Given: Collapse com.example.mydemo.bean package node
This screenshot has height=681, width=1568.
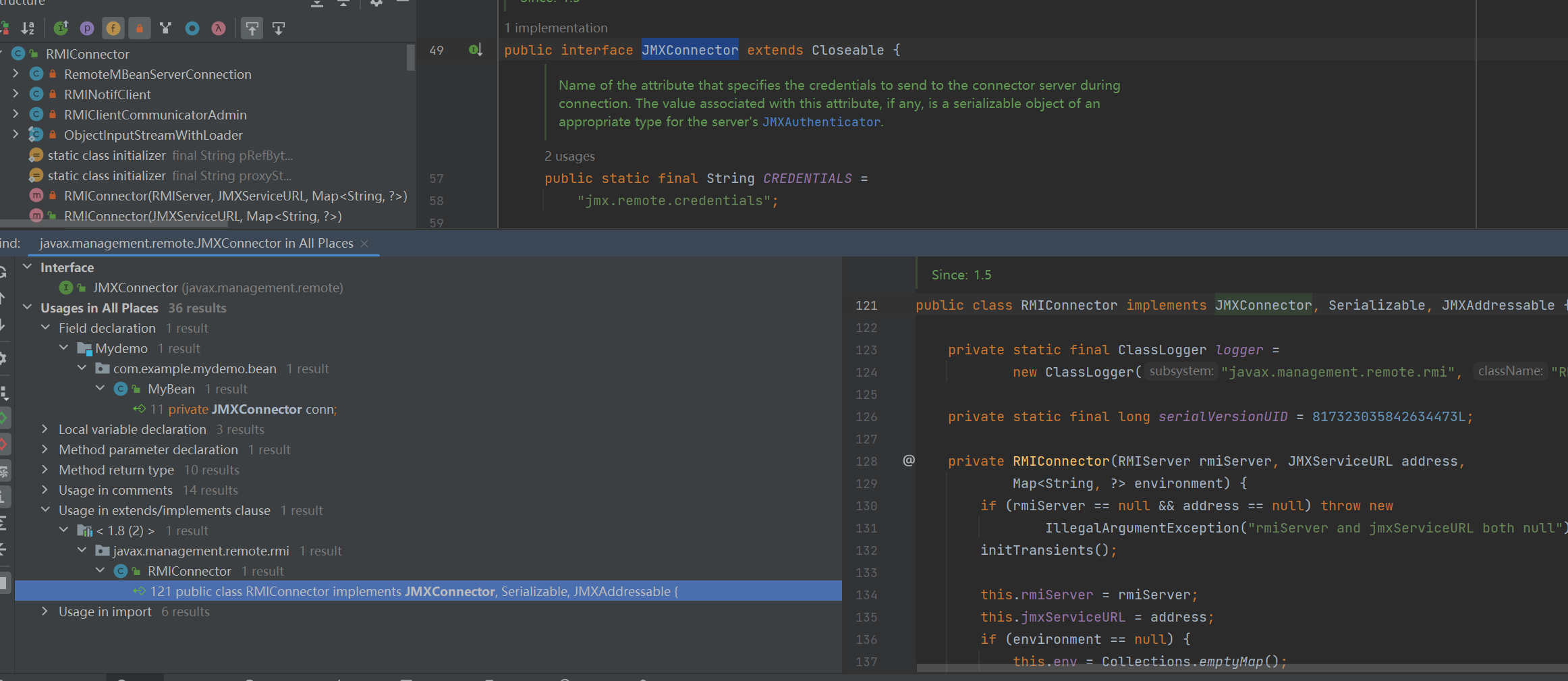Looking at the screenshot, I should tap(82, 369).
